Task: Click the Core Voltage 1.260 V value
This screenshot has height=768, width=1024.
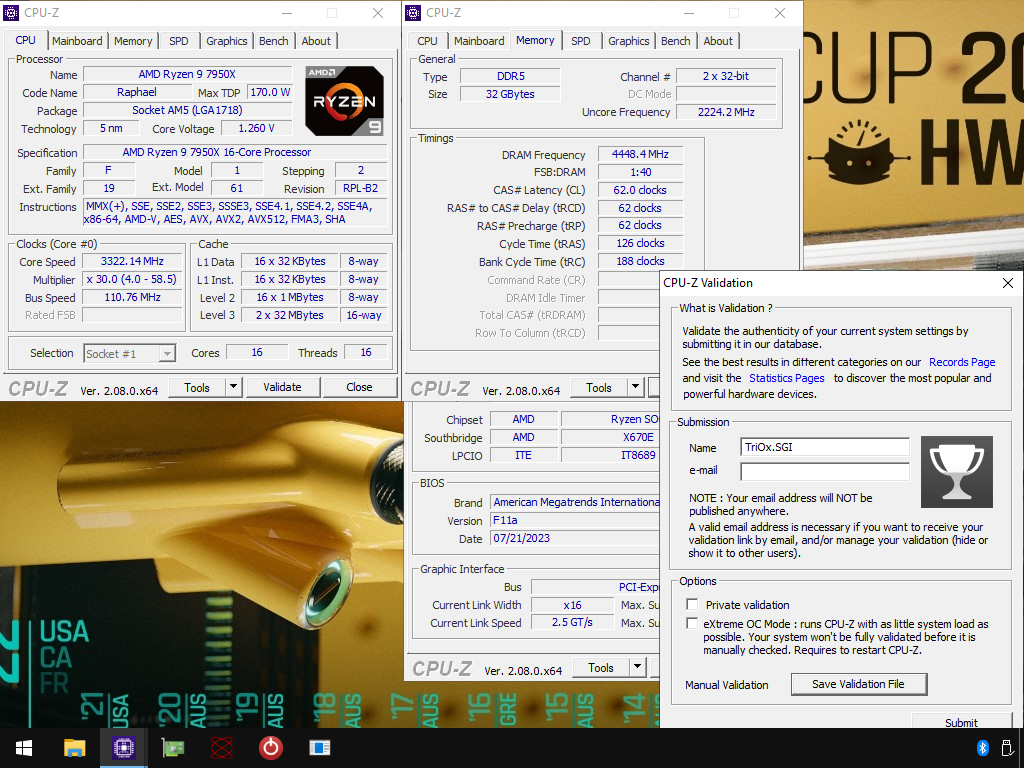Action: coord(256,128)
